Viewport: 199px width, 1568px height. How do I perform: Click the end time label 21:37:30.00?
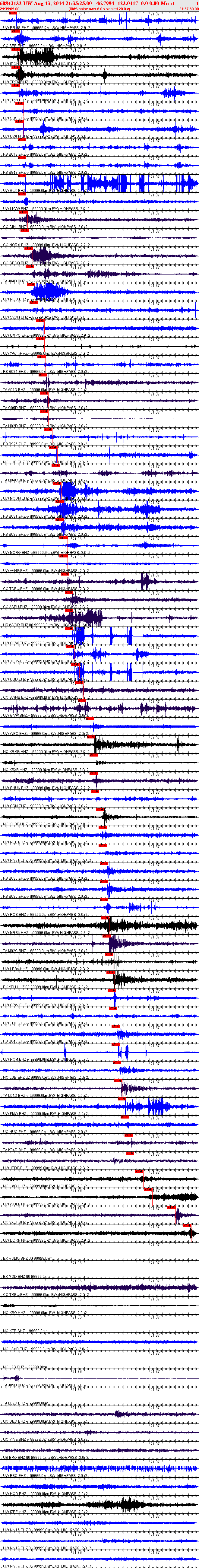click(x=189, y=8)
